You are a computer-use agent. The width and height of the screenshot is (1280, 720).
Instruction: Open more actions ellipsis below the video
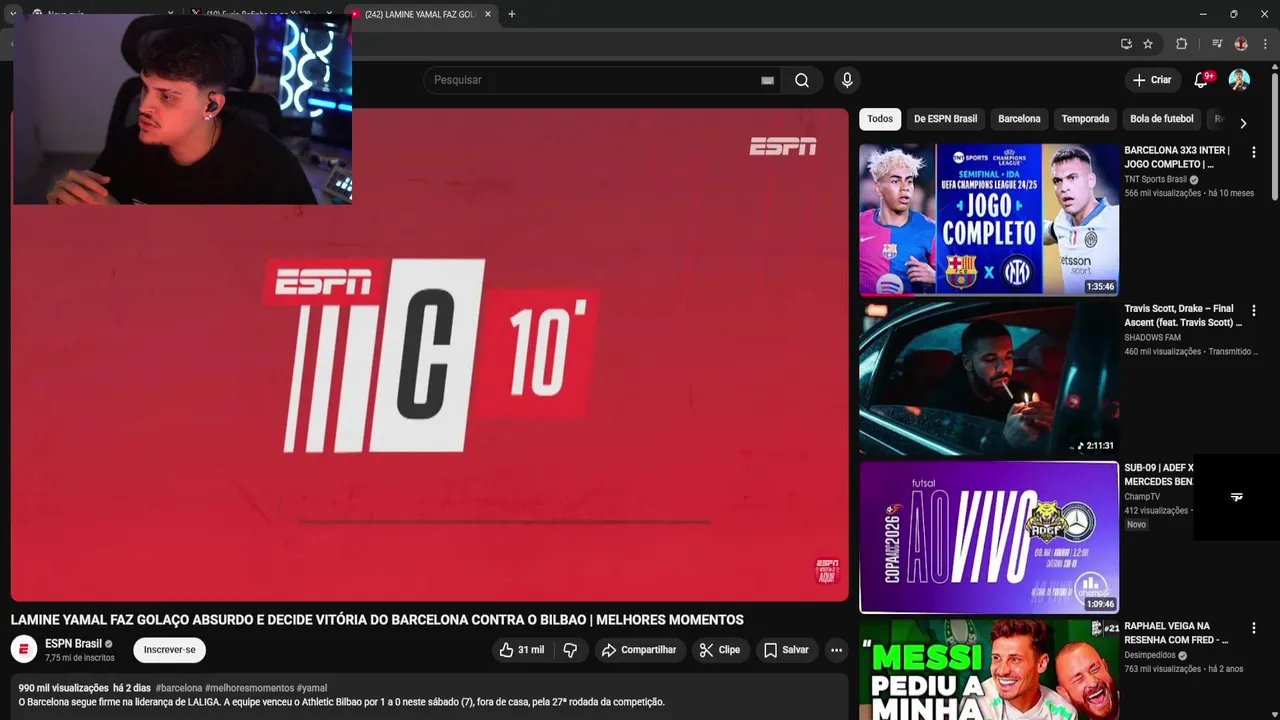coord(836,650)
